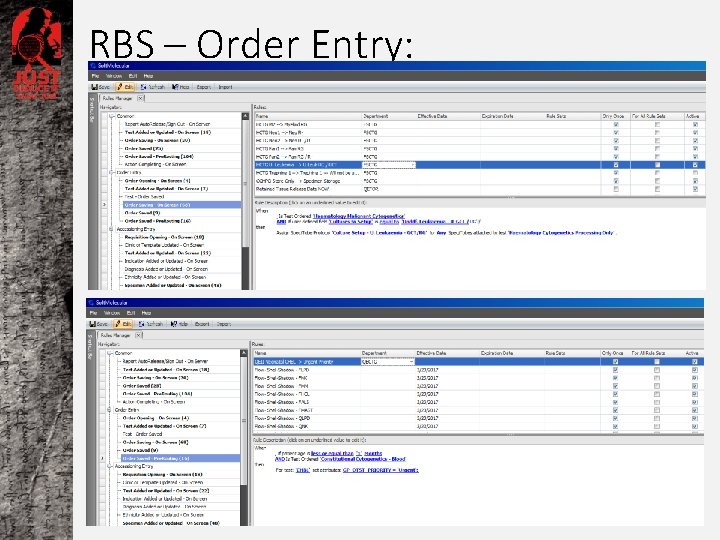Click Export in the upper window toolbar

(203, 87)
